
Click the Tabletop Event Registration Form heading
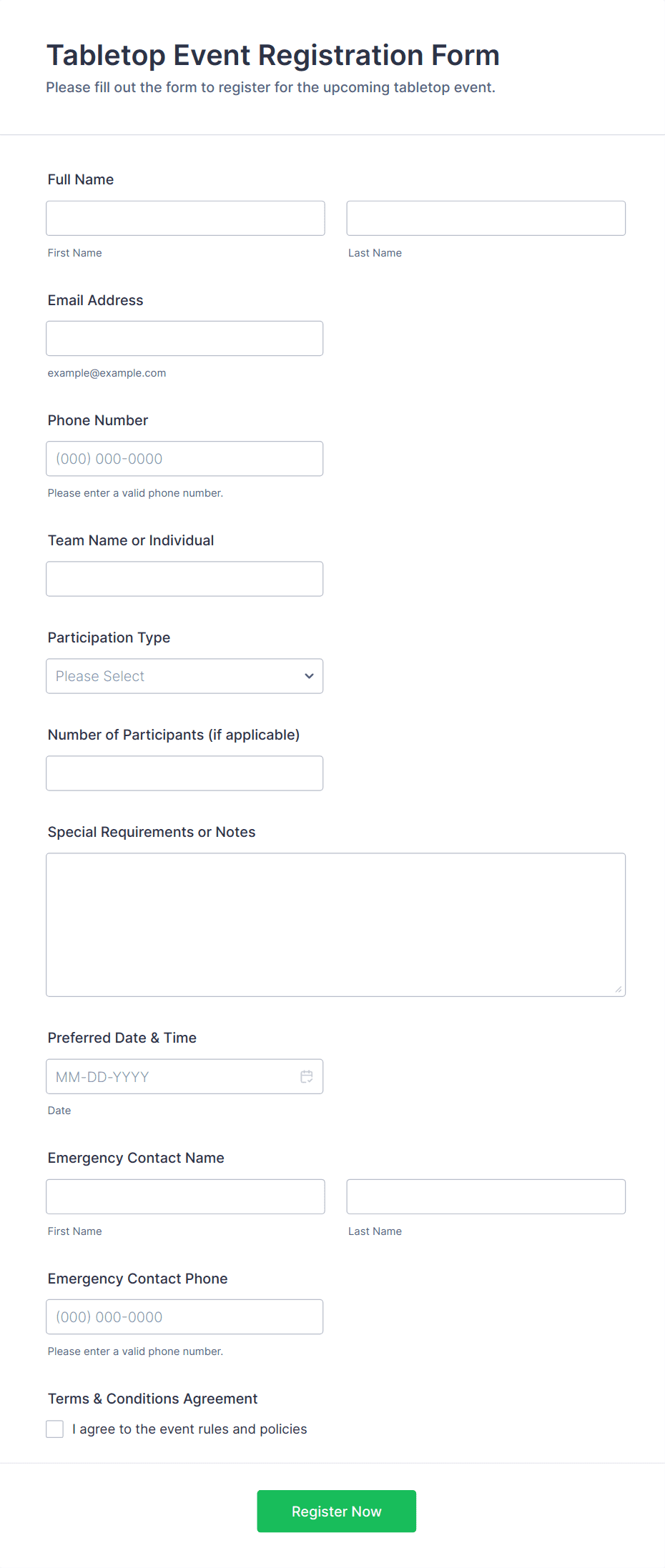[x=272, y=55]
